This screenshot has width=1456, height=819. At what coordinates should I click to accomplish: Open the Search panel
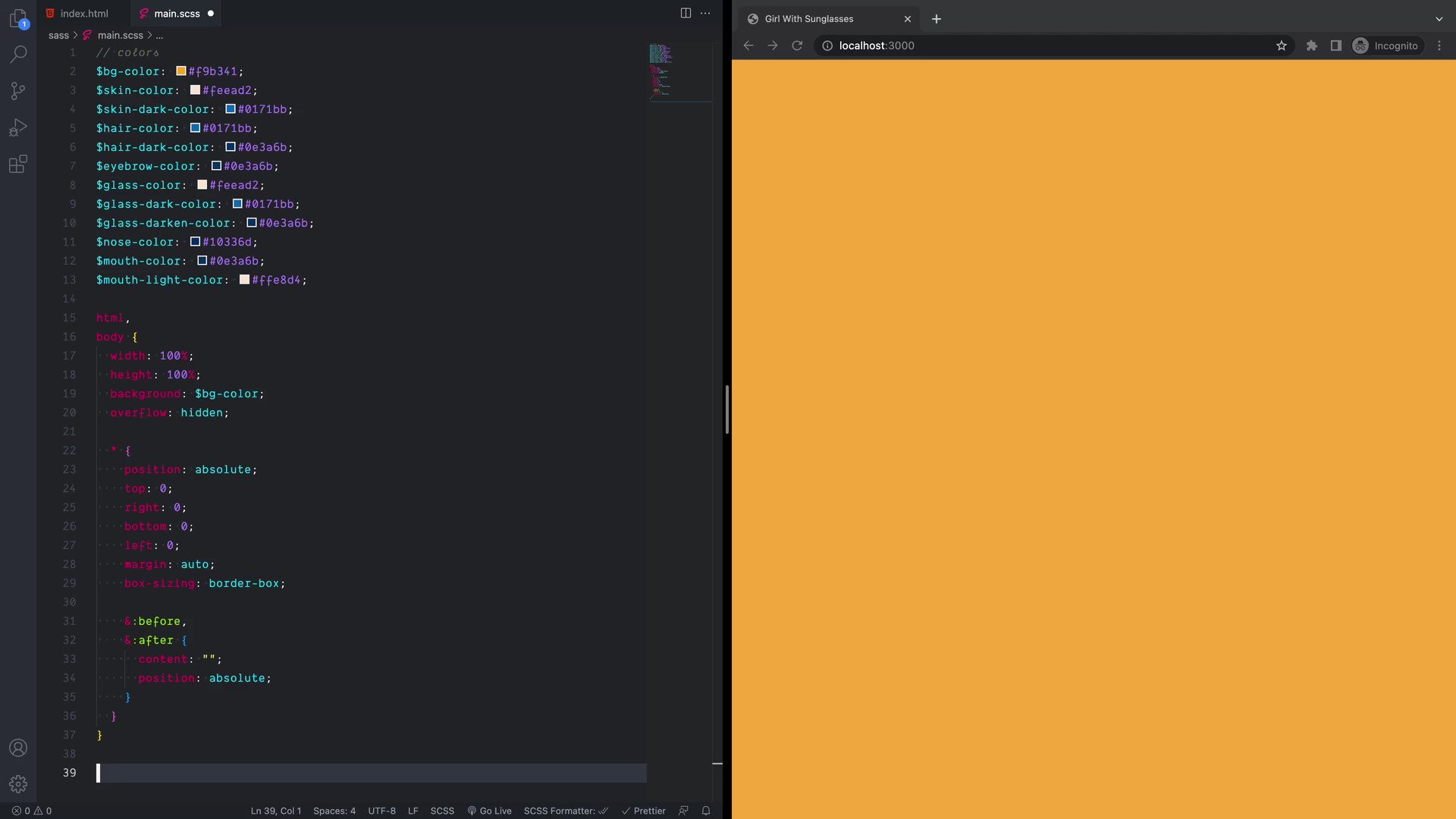pos(18,54)
